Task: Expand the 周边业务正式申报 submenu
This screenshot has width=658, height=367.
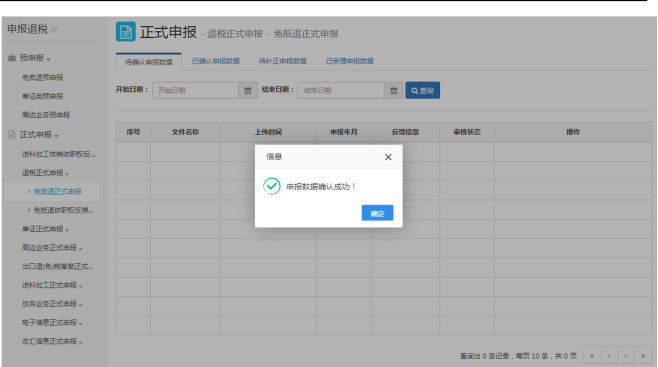Action: 52,248
